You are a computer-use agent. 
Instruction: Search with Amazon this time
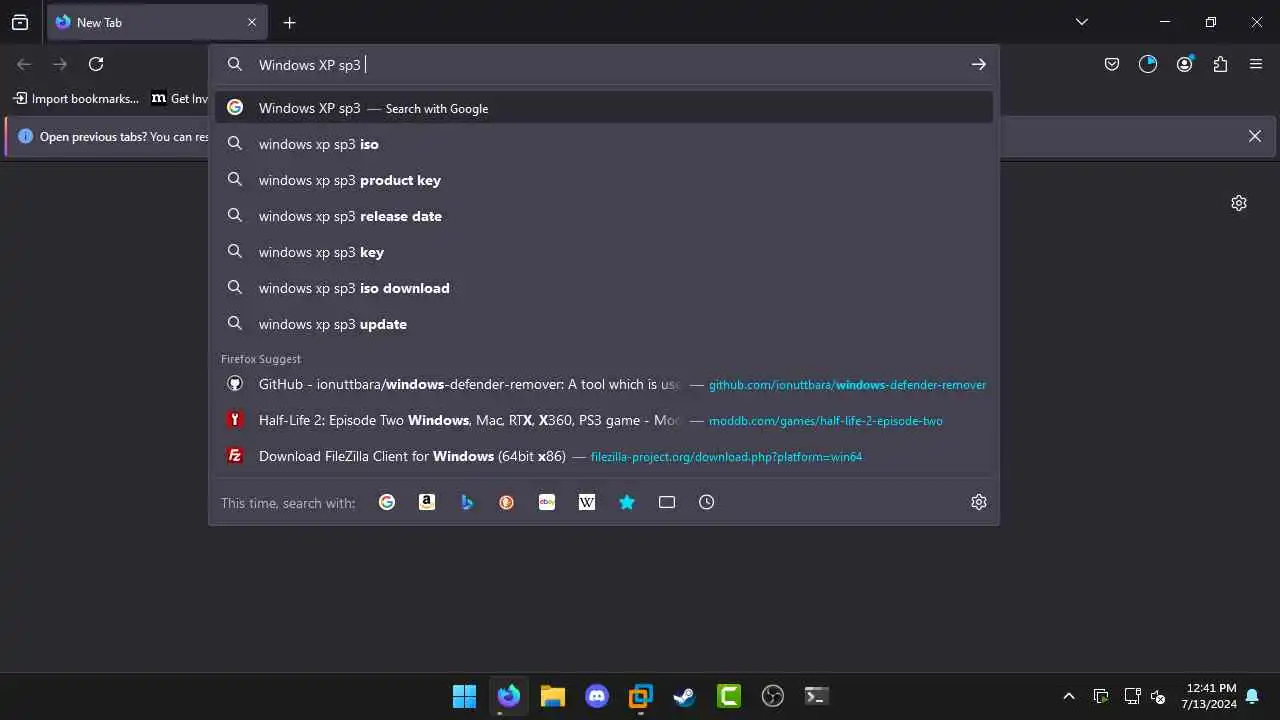tap(427, 502)
